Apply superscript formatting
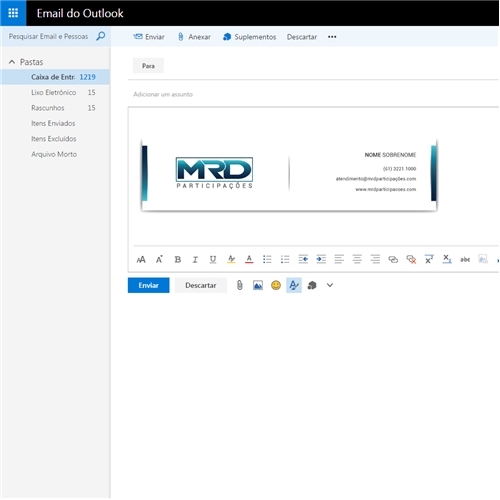The height and width of the screenshot is (500, 500). point(429,259)
